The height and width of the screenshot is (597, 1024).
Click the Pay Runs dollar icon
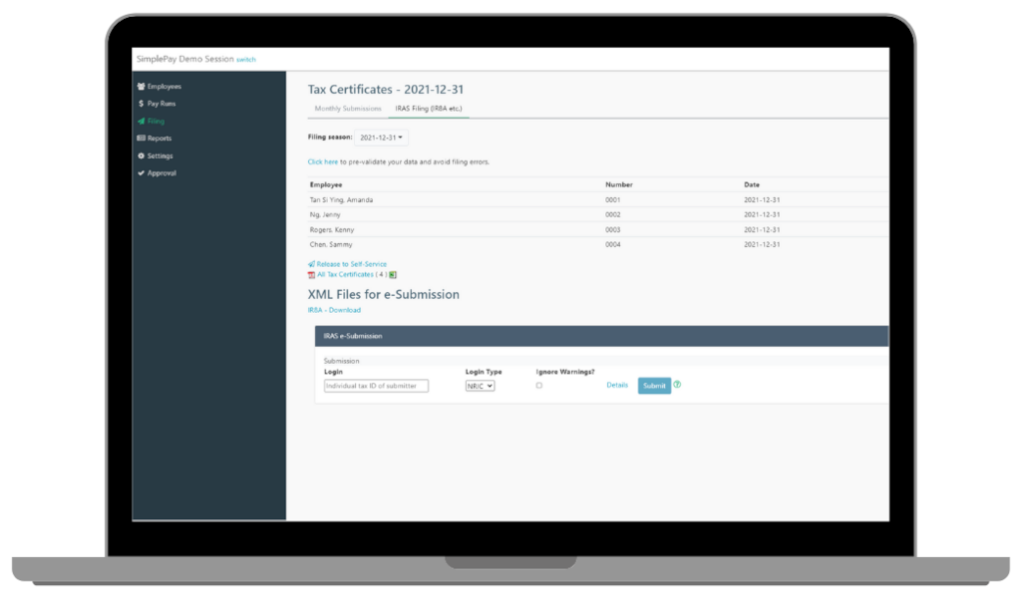coord(140,104)
